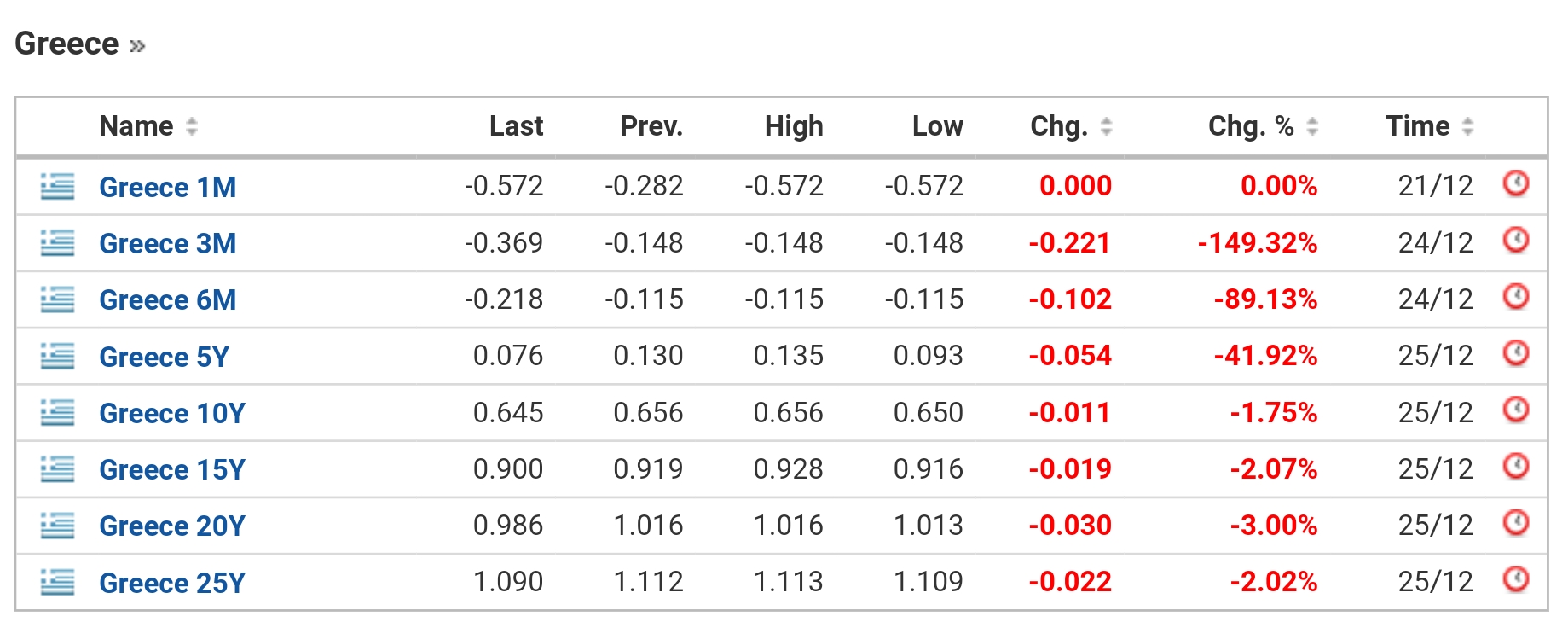The width and height of the screenshot is (1568, 622).
Task: Sort table by Time column arrows
Action: (1467, 126)
